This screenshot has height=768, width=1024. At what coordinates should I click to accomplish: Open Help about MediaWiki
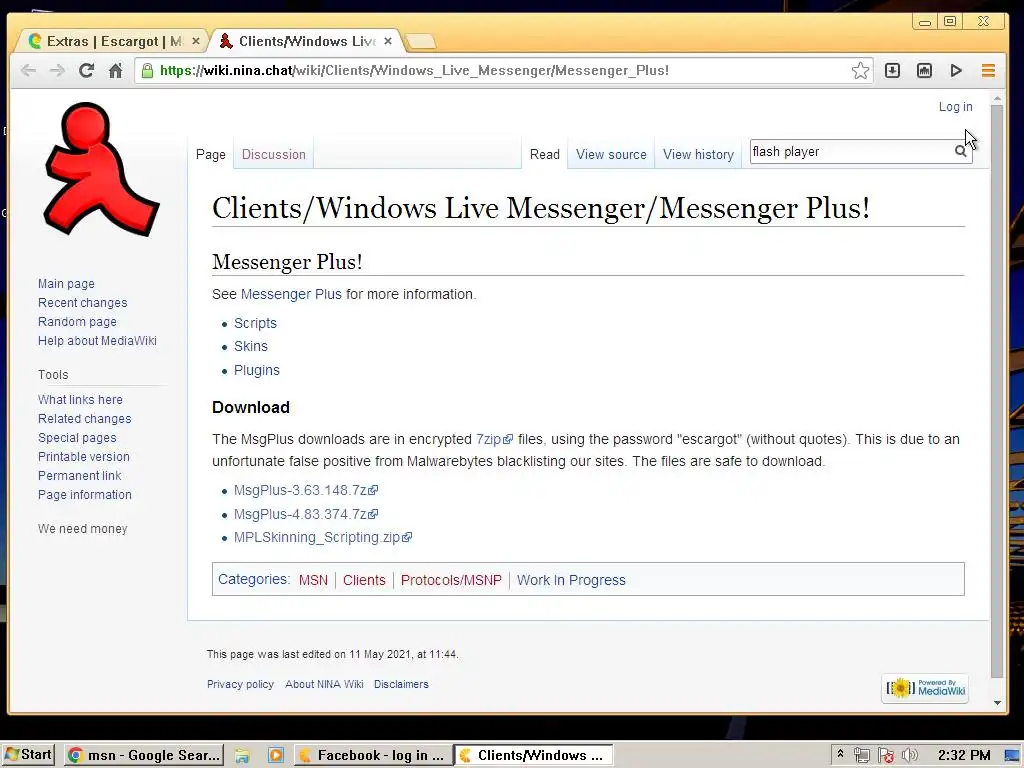click(97, 340)
